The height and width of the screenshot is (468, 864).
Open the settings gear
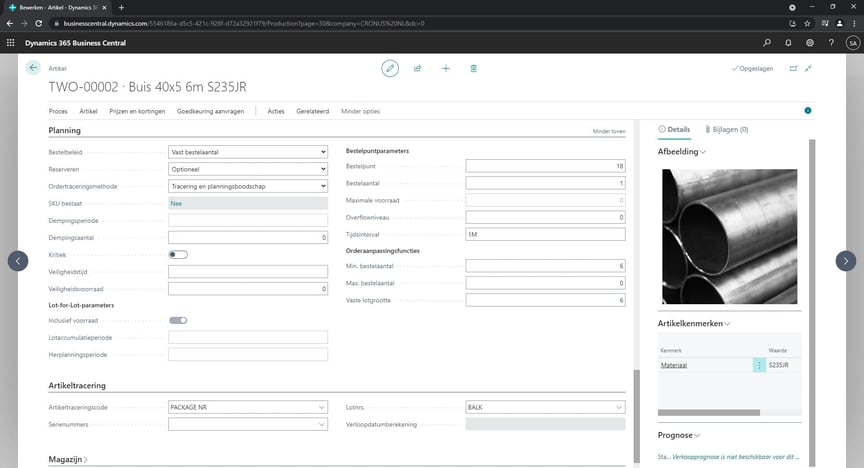click(810, 42)
